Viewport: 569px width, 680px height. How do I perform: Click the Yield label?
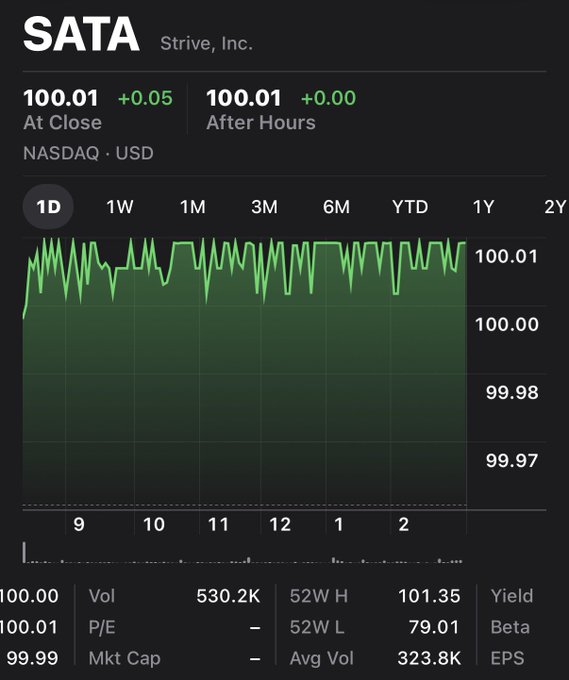pyautogui.click(x=512, y=596)
